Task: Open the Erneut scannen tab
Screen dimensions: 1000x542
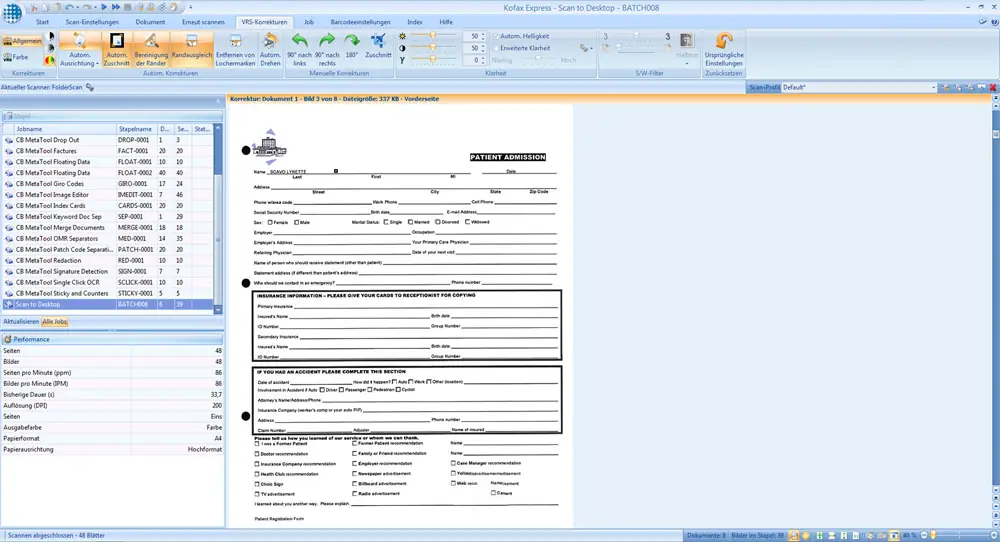Action: (x=203, y=22)
